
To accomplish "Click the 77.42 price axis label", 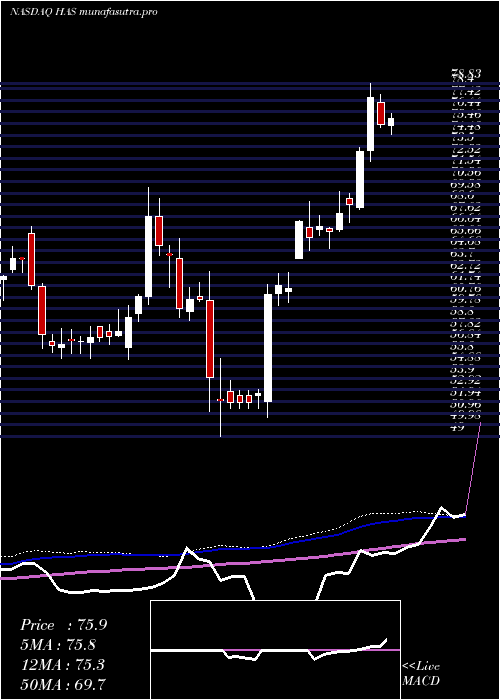I will [x=467, y=92].
